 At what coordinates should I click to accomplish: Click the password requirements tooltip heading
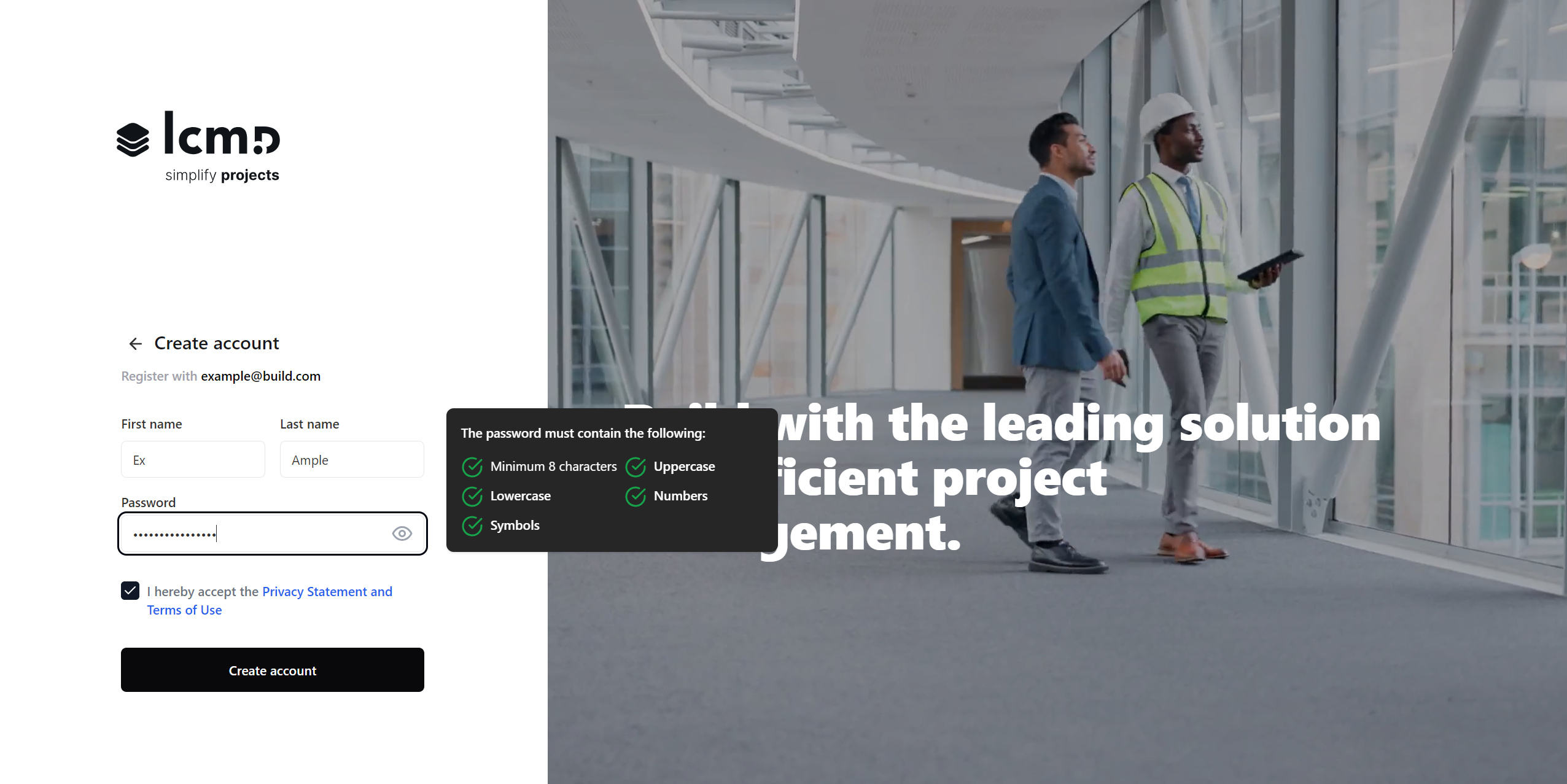(x=583, y=433)
